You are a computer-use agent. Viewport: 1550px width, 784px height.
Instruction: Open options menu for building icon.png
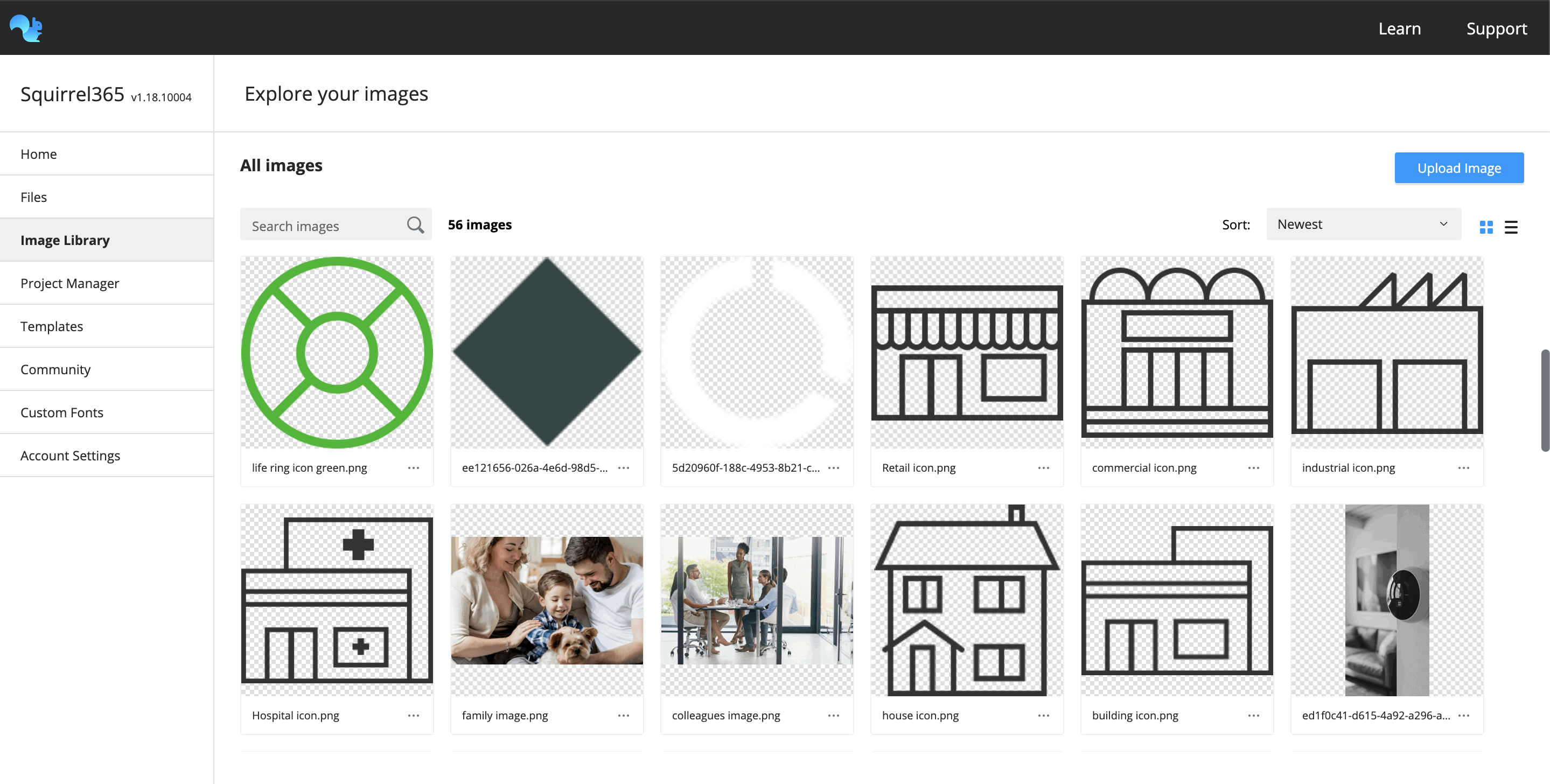(1254, 716)
